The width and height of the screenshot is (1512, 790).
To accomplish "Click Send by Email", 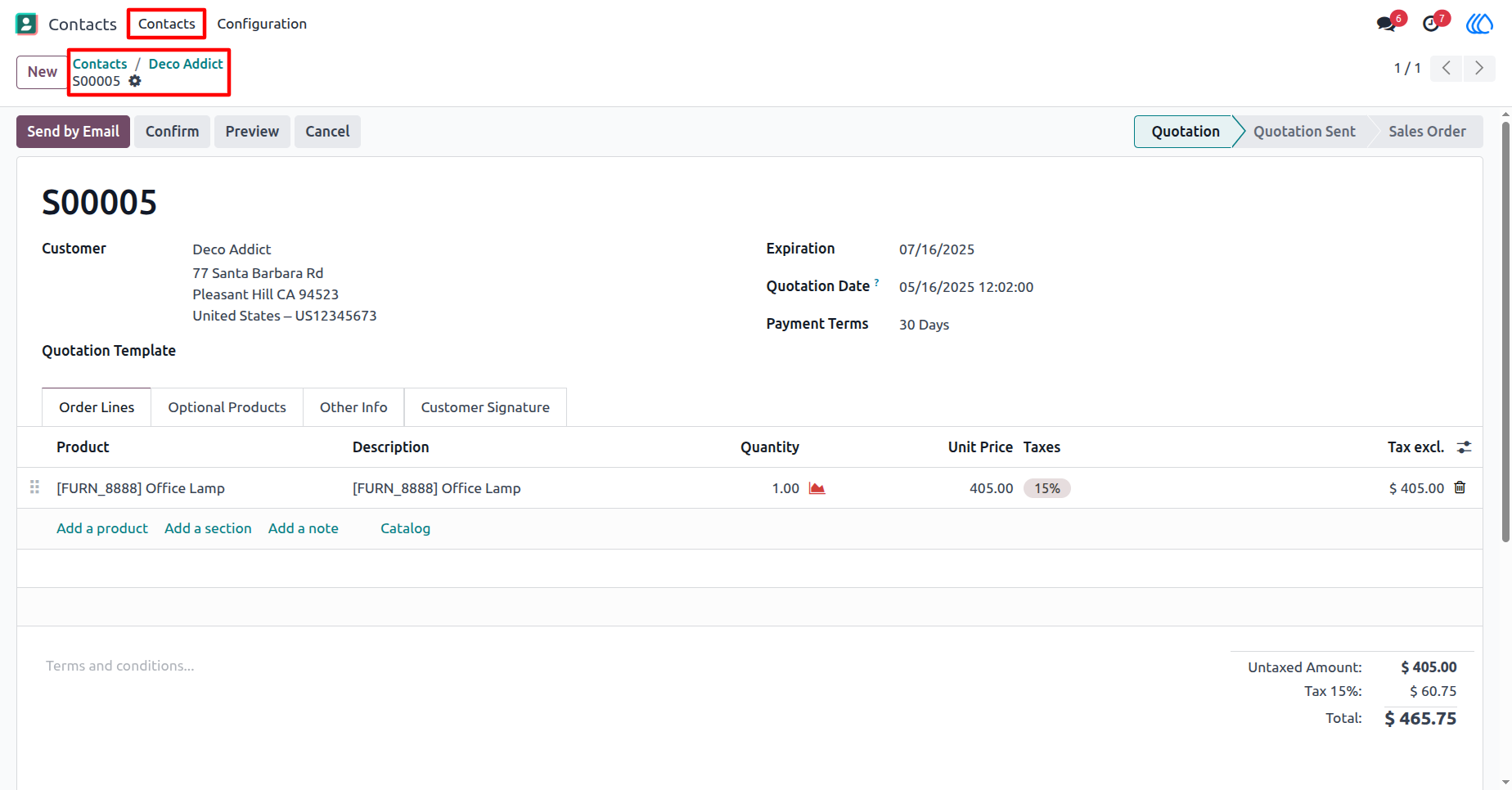I will [x=73, y=132].
